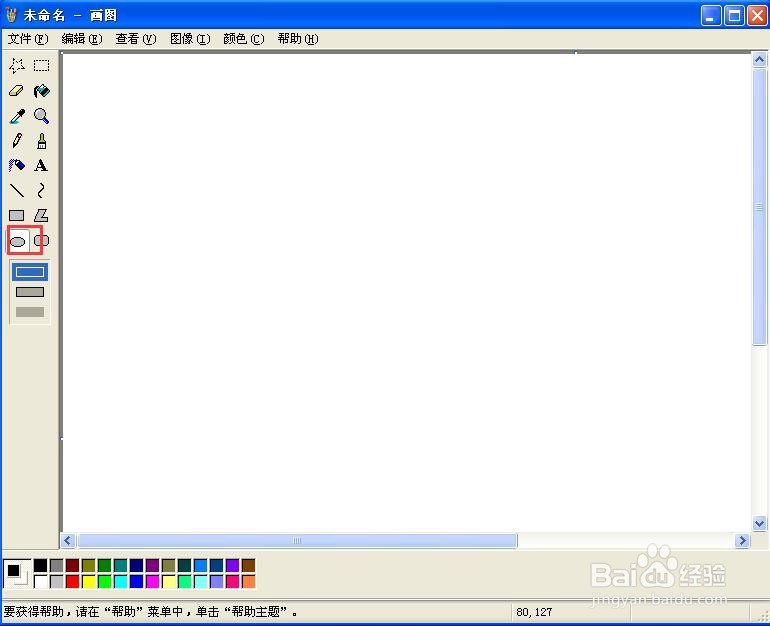Open the 查看(V) menu
Viewport: 770px width, 626px height.
(136, 39)
